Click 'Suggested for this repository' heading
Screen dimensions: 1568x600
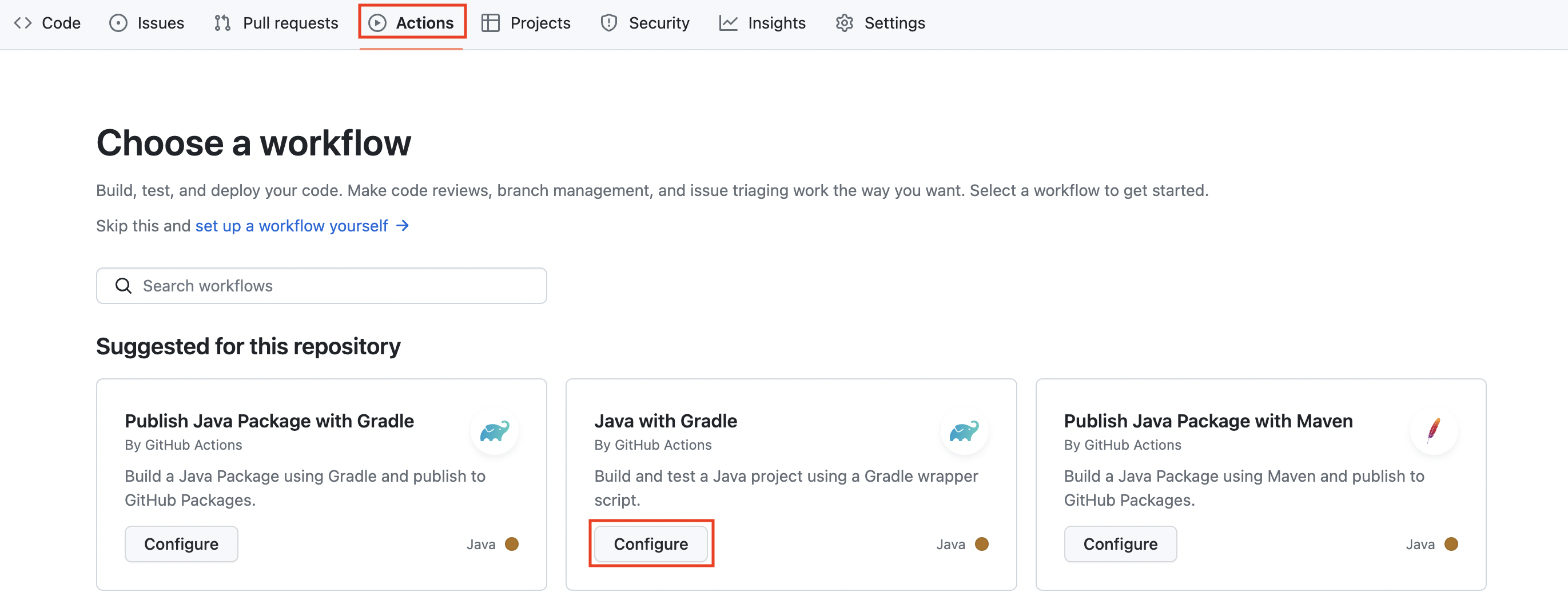tap(248, 346)
